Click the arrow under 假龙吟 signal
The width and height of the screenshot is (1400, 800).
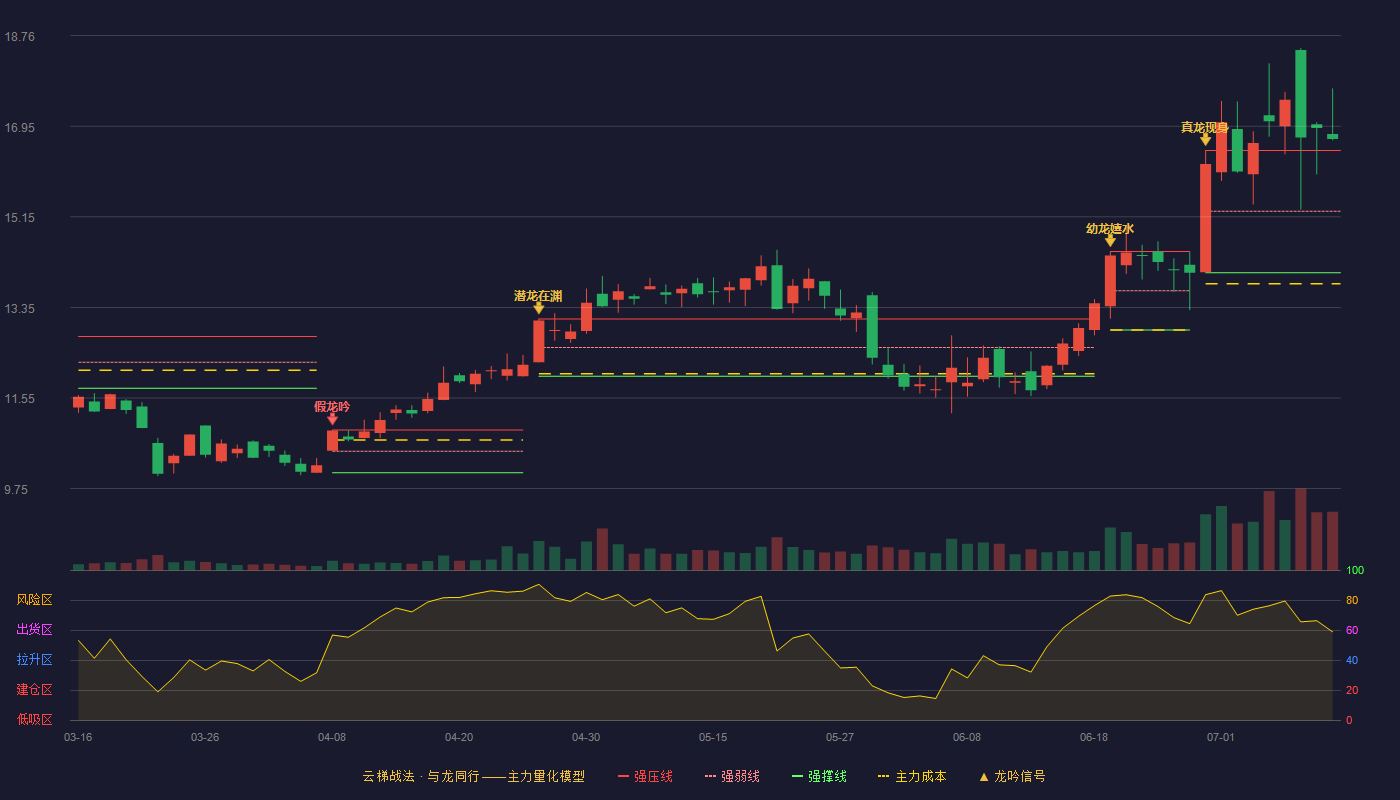click(332, 419)
